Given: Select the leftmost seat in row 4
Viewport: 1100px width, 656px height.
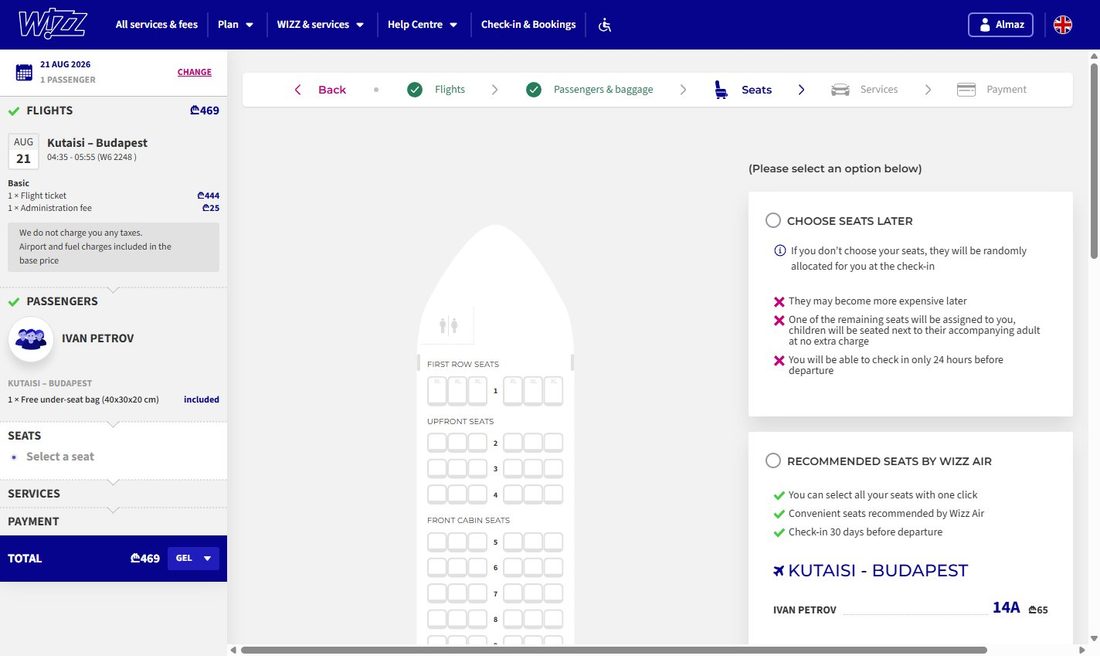Looking at the screenshot, I should coord(437,495).
